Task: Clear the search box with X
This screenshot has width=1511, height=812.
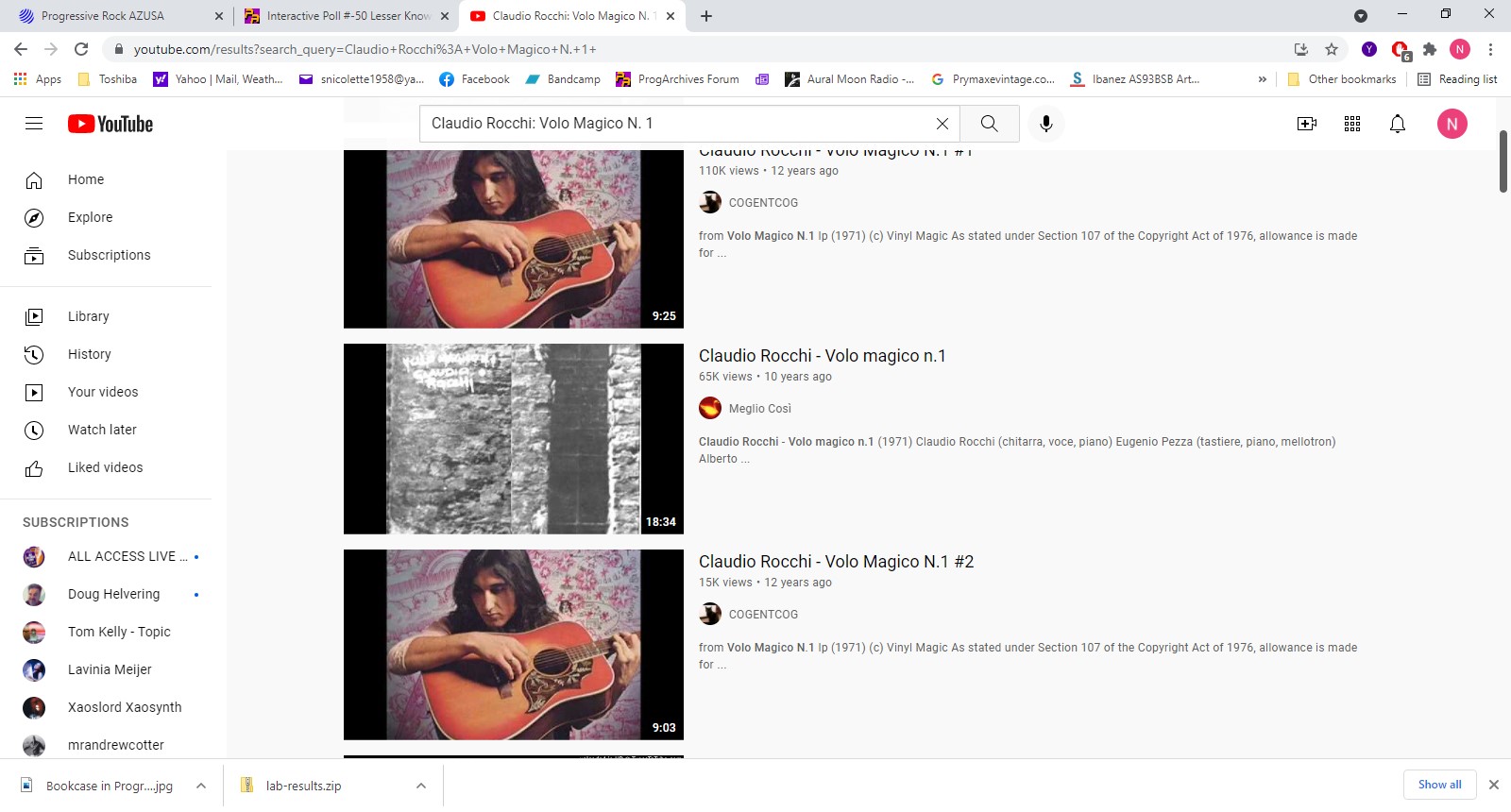Action: [942, 124]
